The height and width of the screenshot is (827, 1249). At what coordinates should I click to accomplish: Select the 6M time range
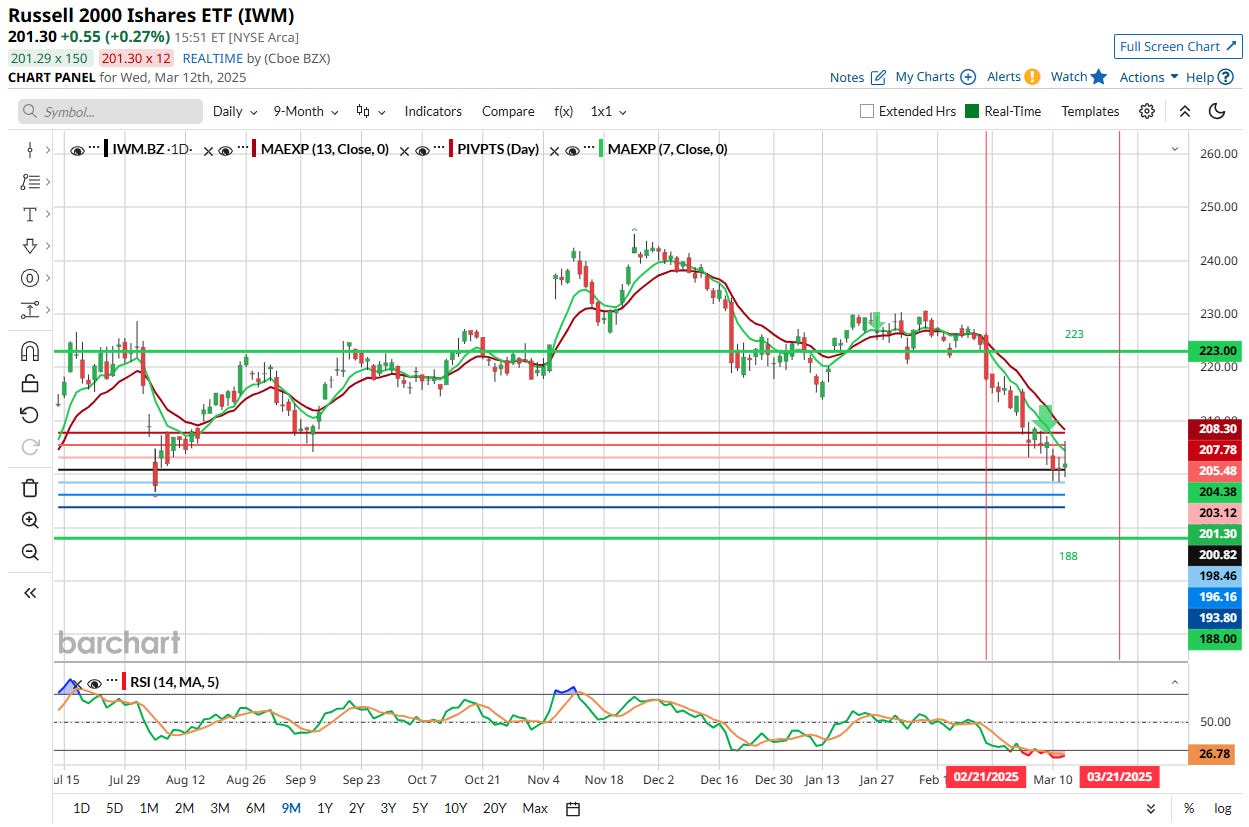click(x=255, y=808)
